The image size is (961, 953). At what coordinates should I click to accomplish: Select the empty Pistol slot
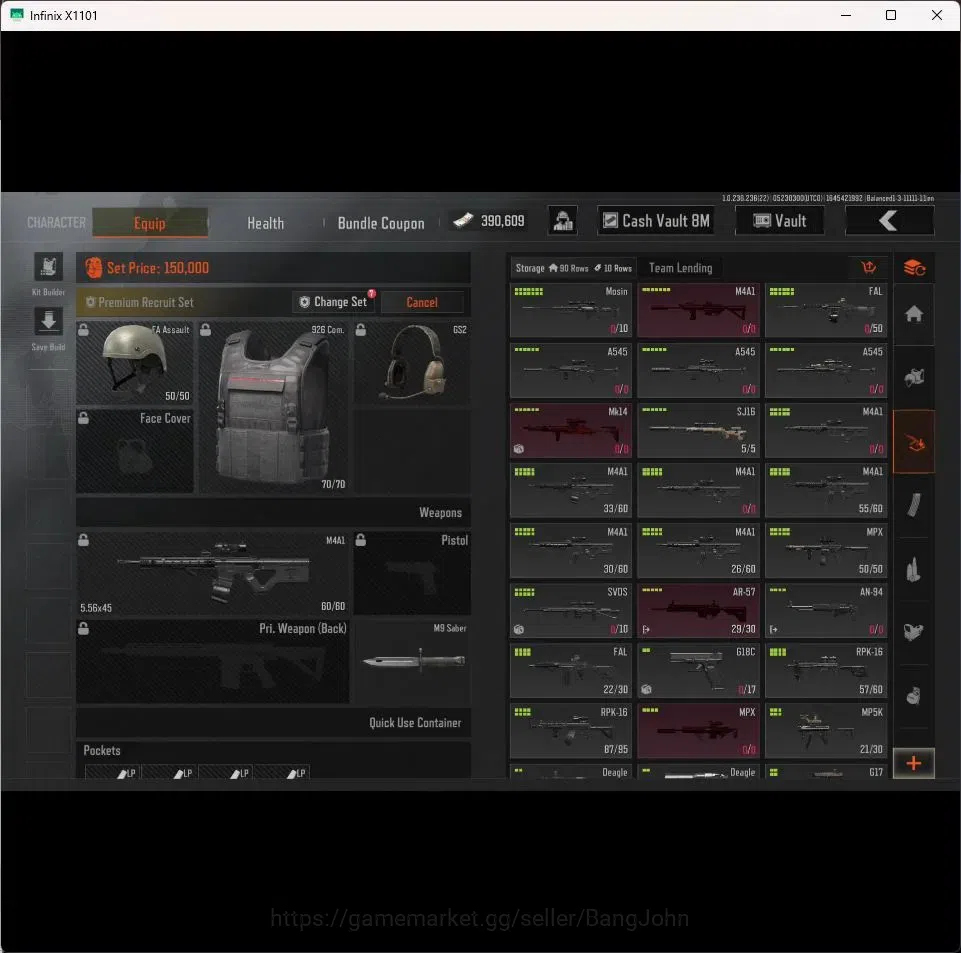tap(412, 573)
